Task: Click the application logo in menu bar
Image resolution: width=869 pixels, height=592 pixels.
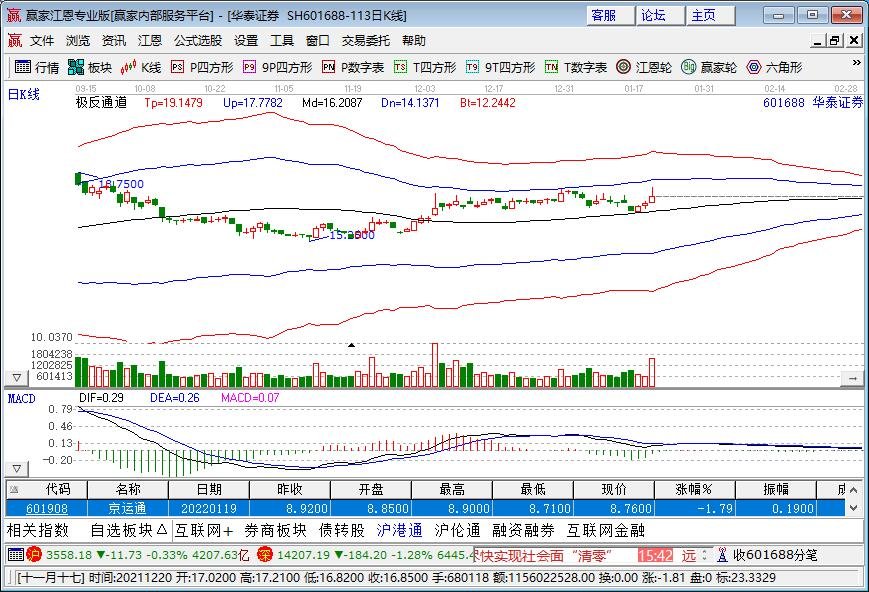Action: point(14,40)
